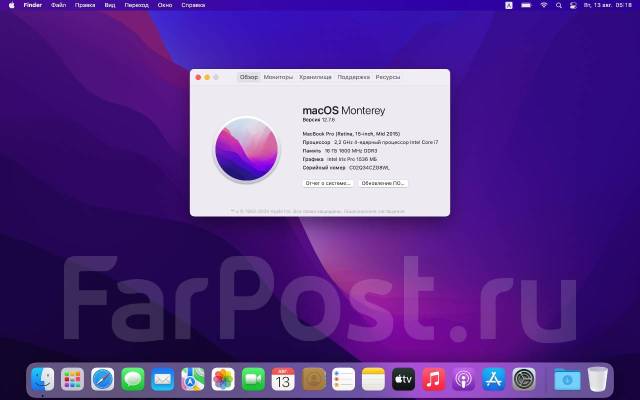
Task: Open Calendar showing 13 in dock
Action: point(283,379)
